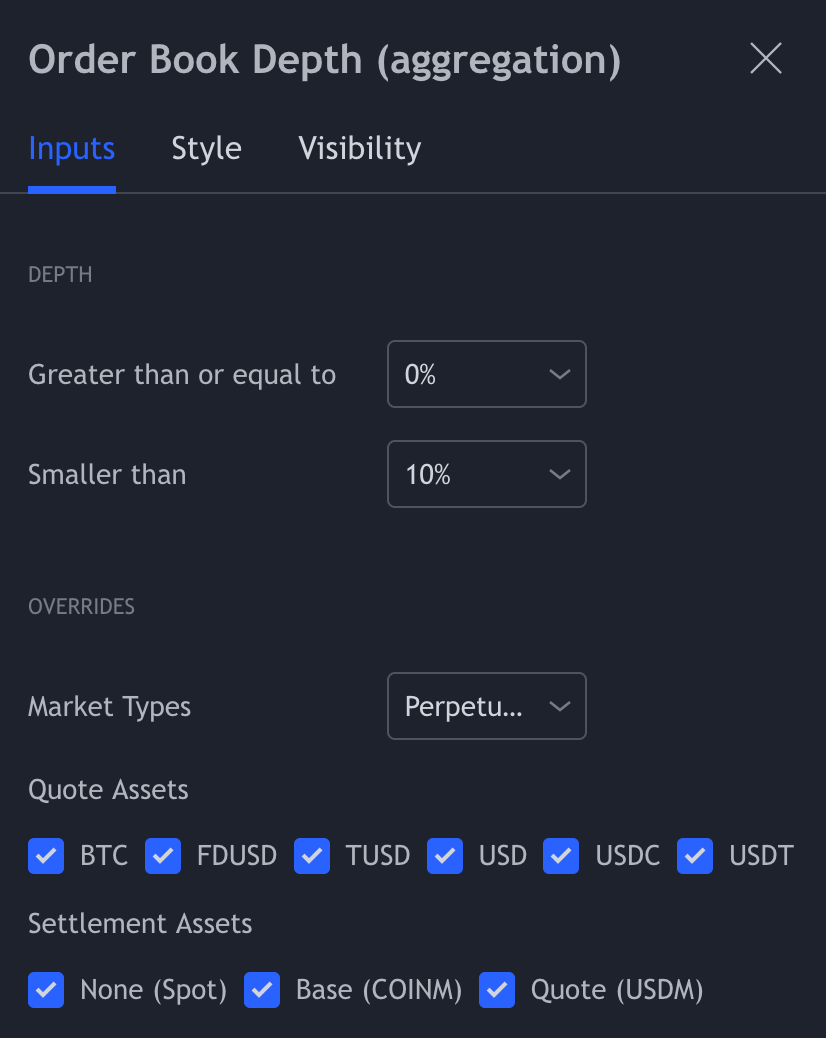Open the 'Greater than or equal to' dropdown
The image size is (826, 1038).
(486, 375)
